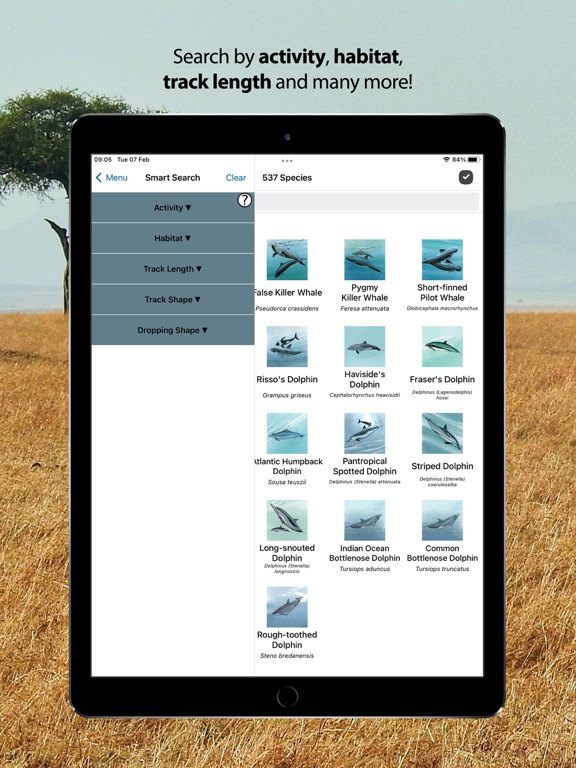Tap the Wi-Fi status icon

click(446, 160)
